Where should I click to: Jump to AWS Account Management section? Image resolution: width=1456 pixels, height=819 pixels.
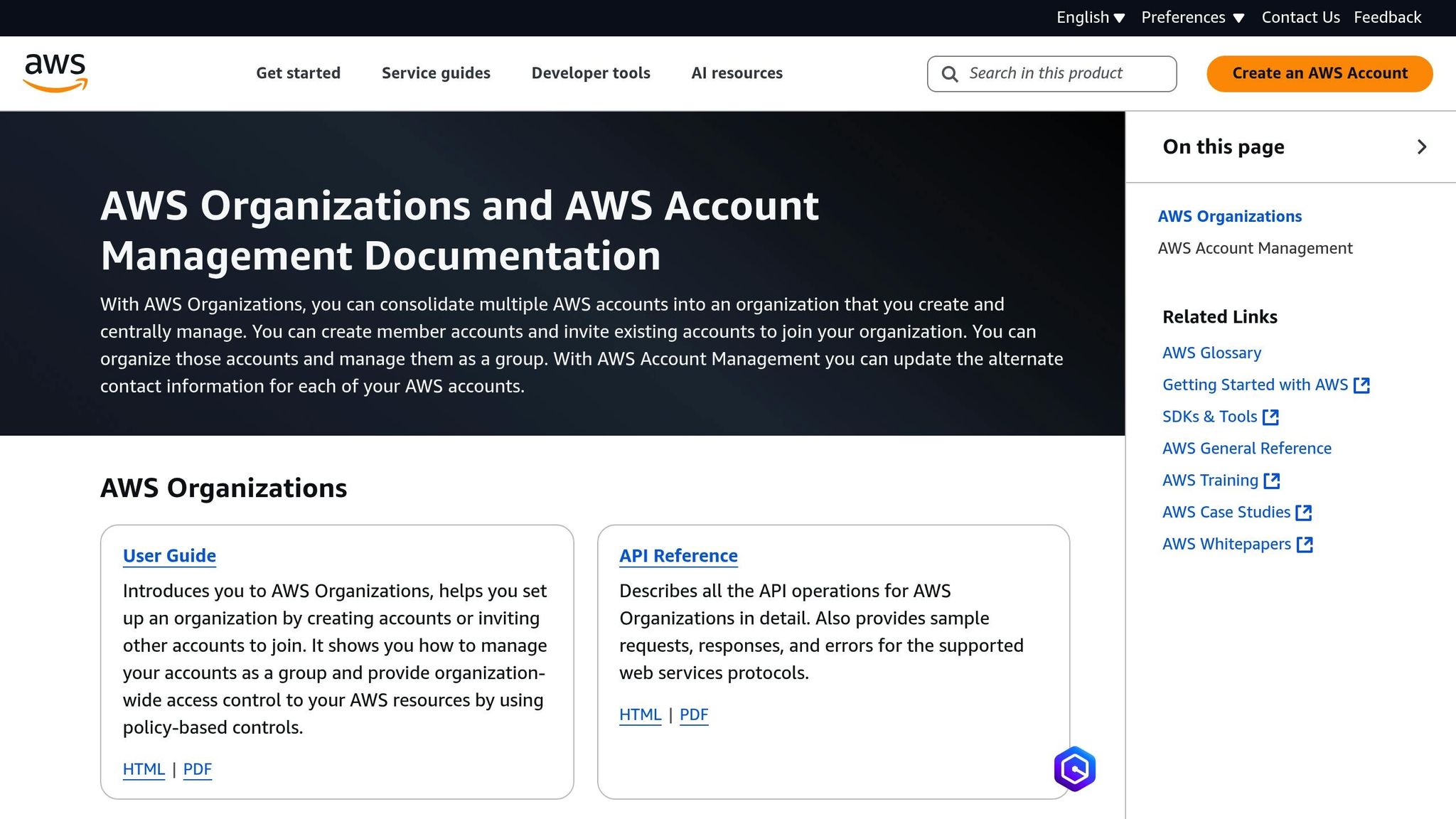tap(1255, 248)
